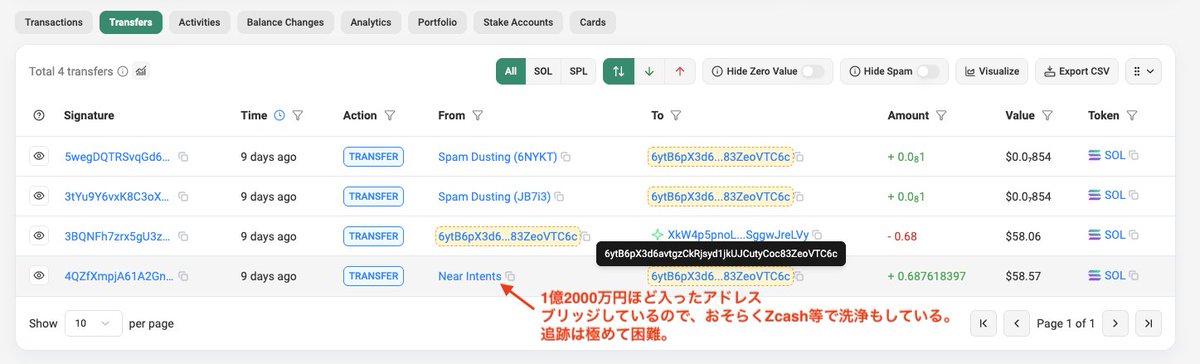
Task: Copy the Near Intents address
Action: [510, 275]
